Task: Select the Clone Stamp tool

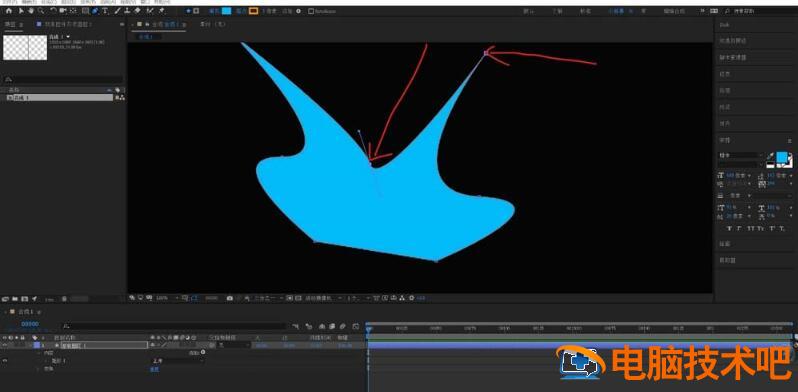Action: pyautogui.click(x=127, y=11)
